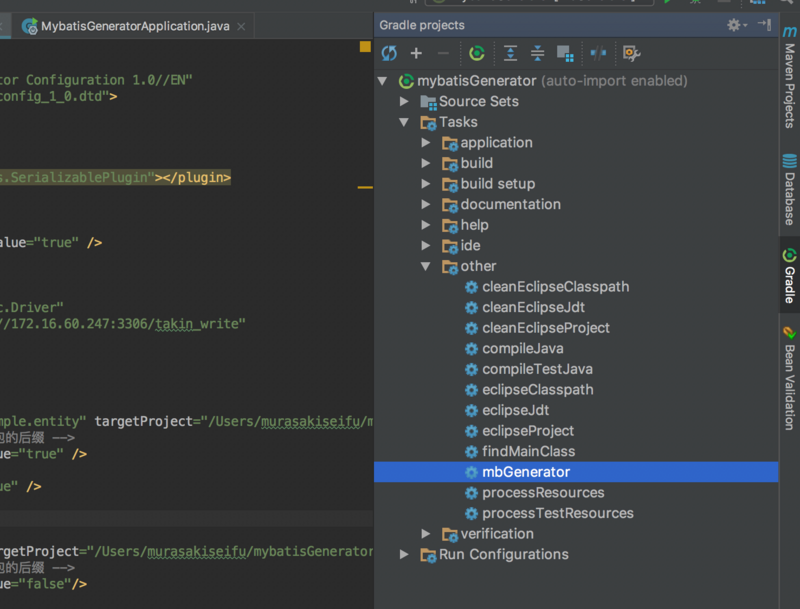
Task: Open the Maven Projects side tab
Action: coord(789,77)
